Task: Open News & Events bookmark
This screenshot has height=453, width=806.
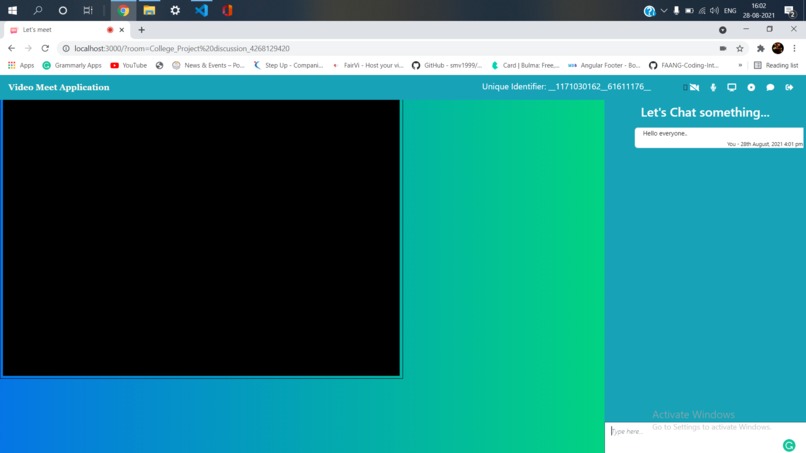Action: 208,65
